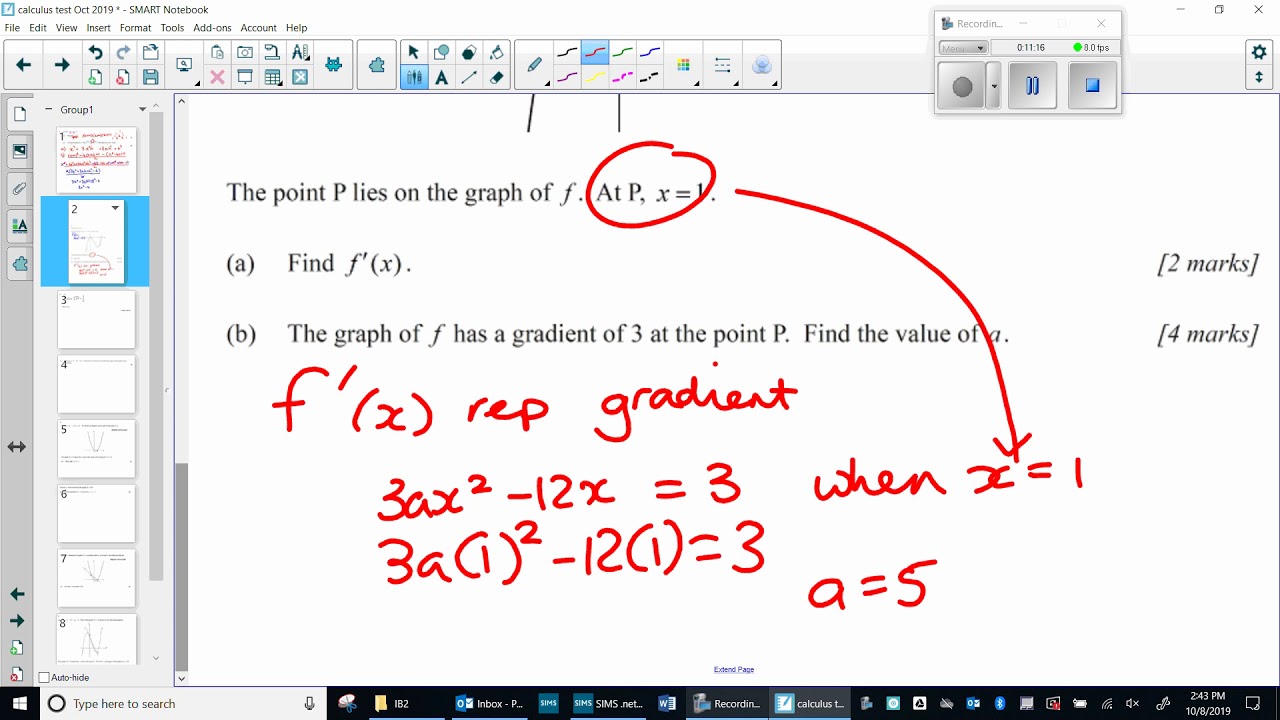The image size is (1280, 720).
Task: Open the recorder Menu dropdown
Action: point(964,48)
